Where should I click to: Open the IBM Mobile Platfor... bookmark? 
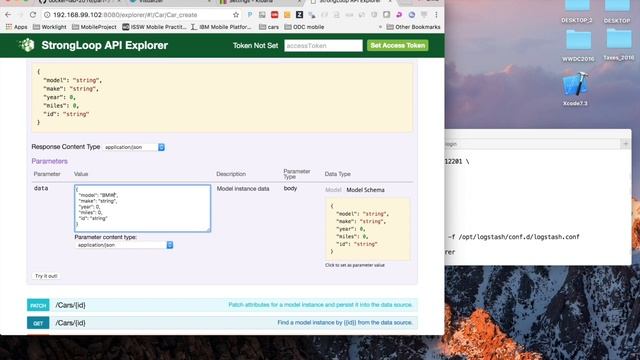221,27
